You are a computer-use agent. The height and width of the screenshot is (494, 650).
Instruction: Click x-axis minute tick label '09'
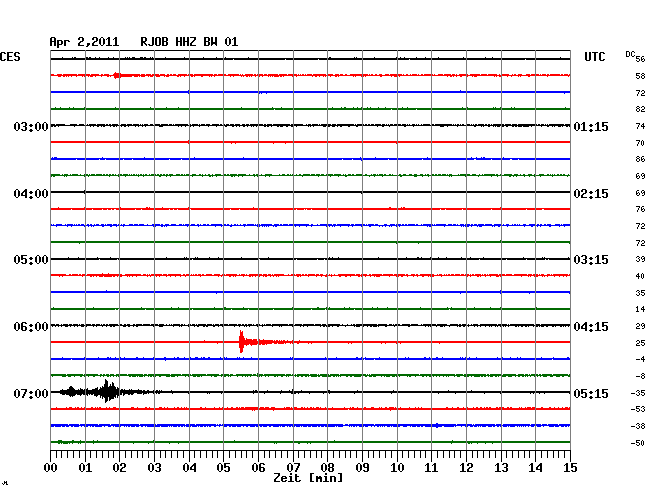pyautogui.click(x=362, y=467)
